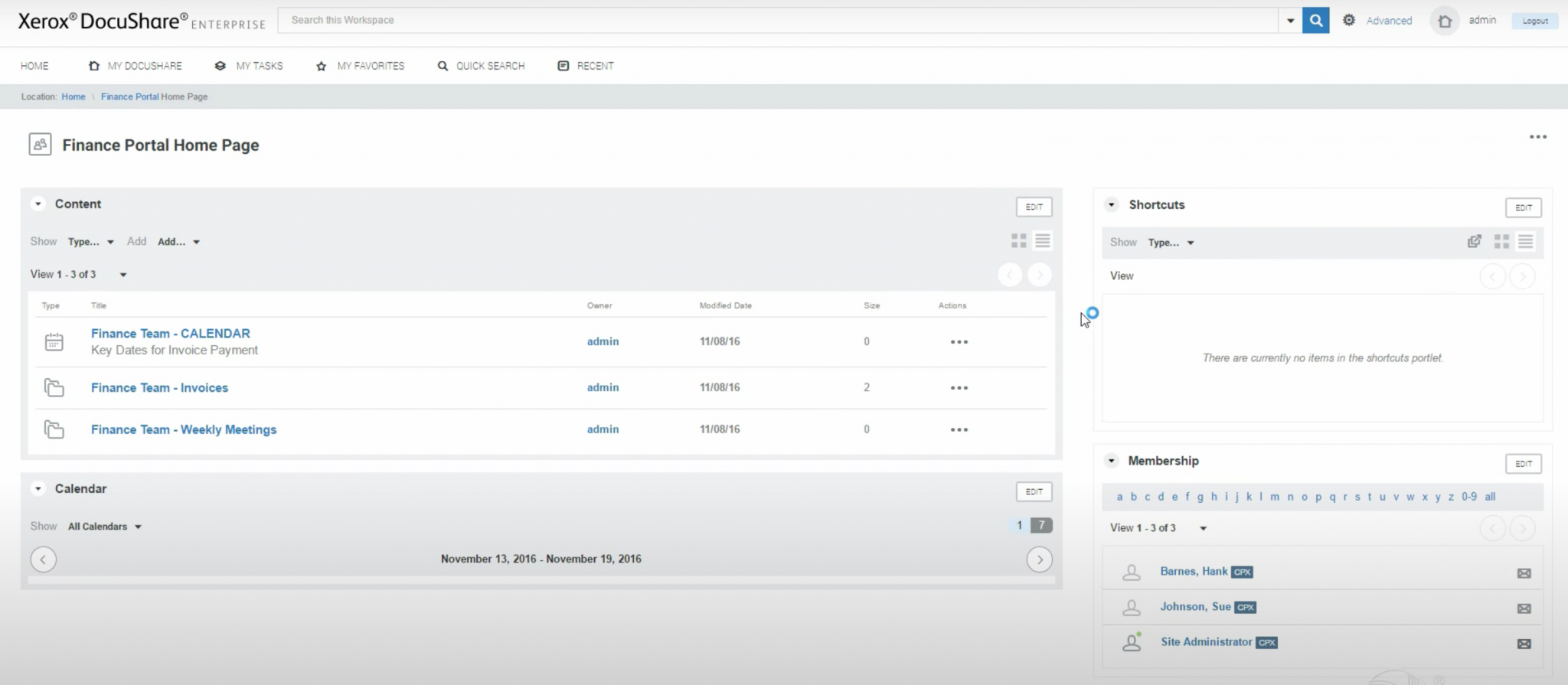The image size is (1568, 685).
Task: Open the Add... dropdown in Content
Action: click(x=178, y=242)
